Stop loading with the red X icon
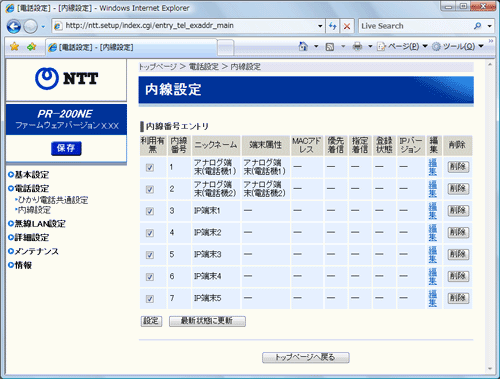The image size is (500, 379). [347, 26]
